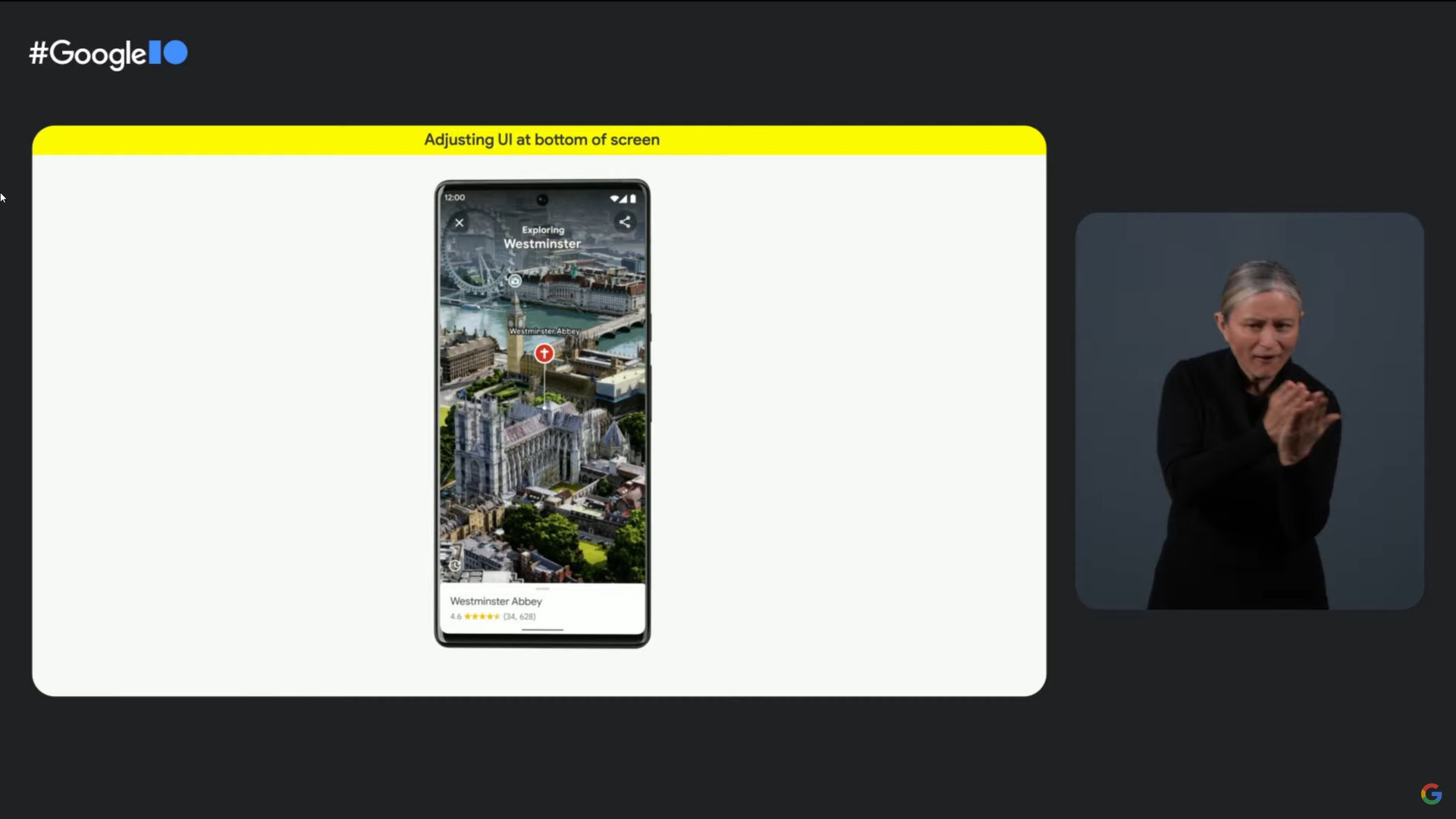Click the blue IO logo mark
The width and height of the screenshot is (1456, 819).
pyautogui.click(x=168, y=52)
